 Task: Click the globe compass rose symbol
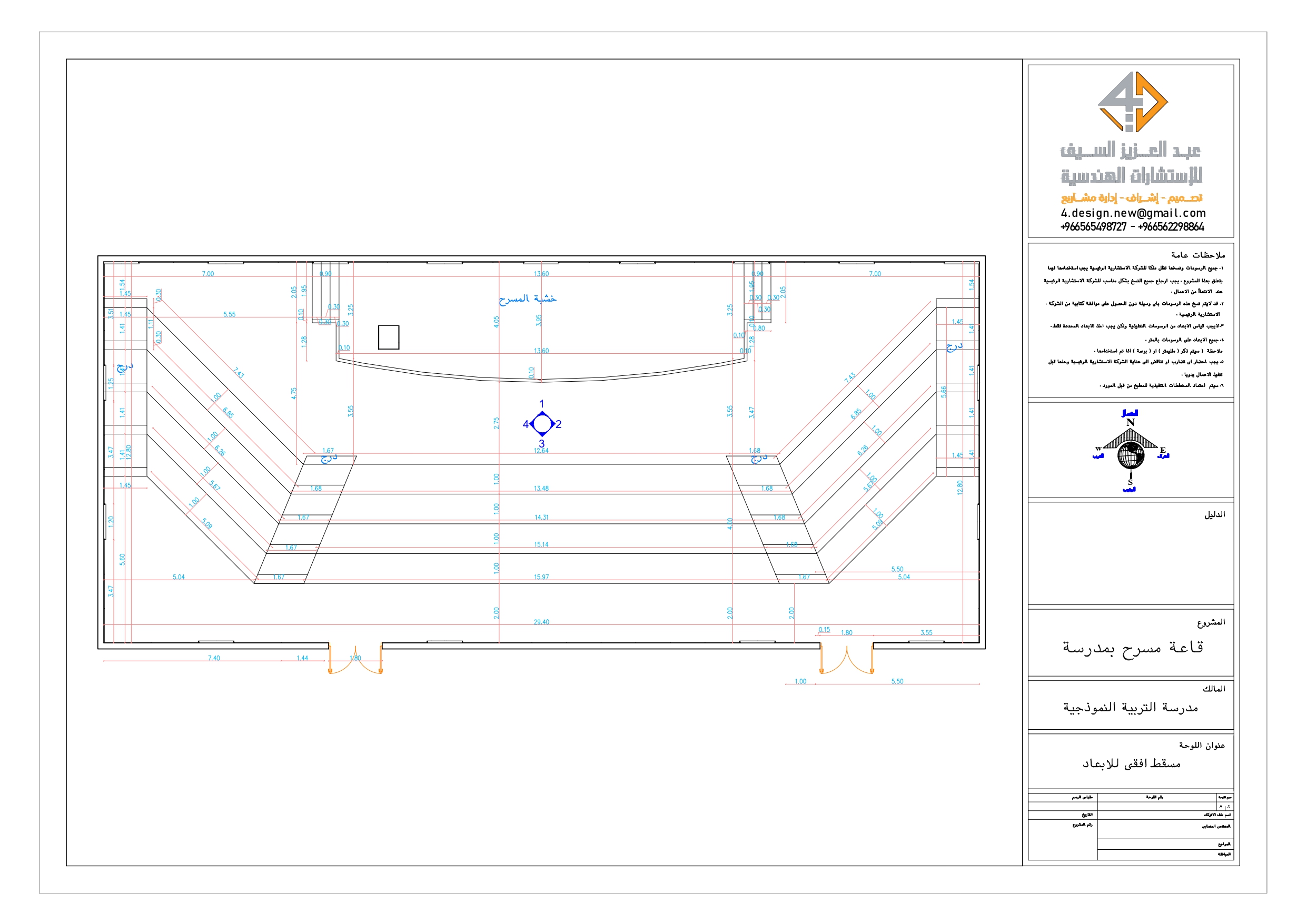tap(1131, 455)
